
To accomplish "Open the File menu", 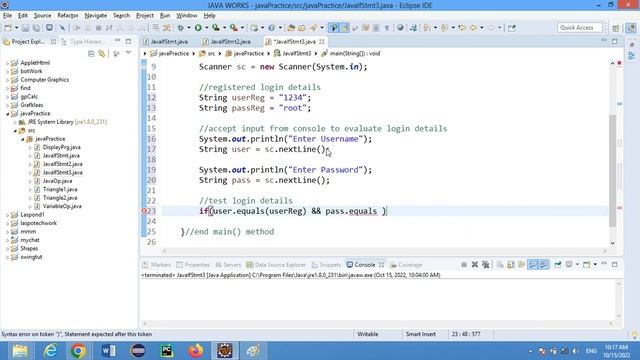I will coord(7,16).
